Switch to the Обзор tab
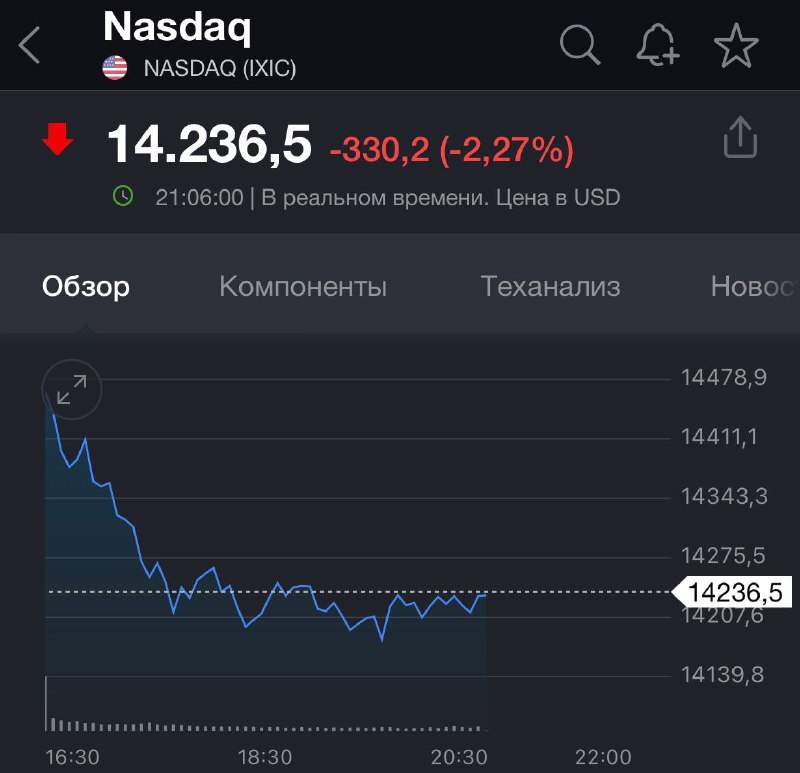800x773 pixels. pos(86,287)
